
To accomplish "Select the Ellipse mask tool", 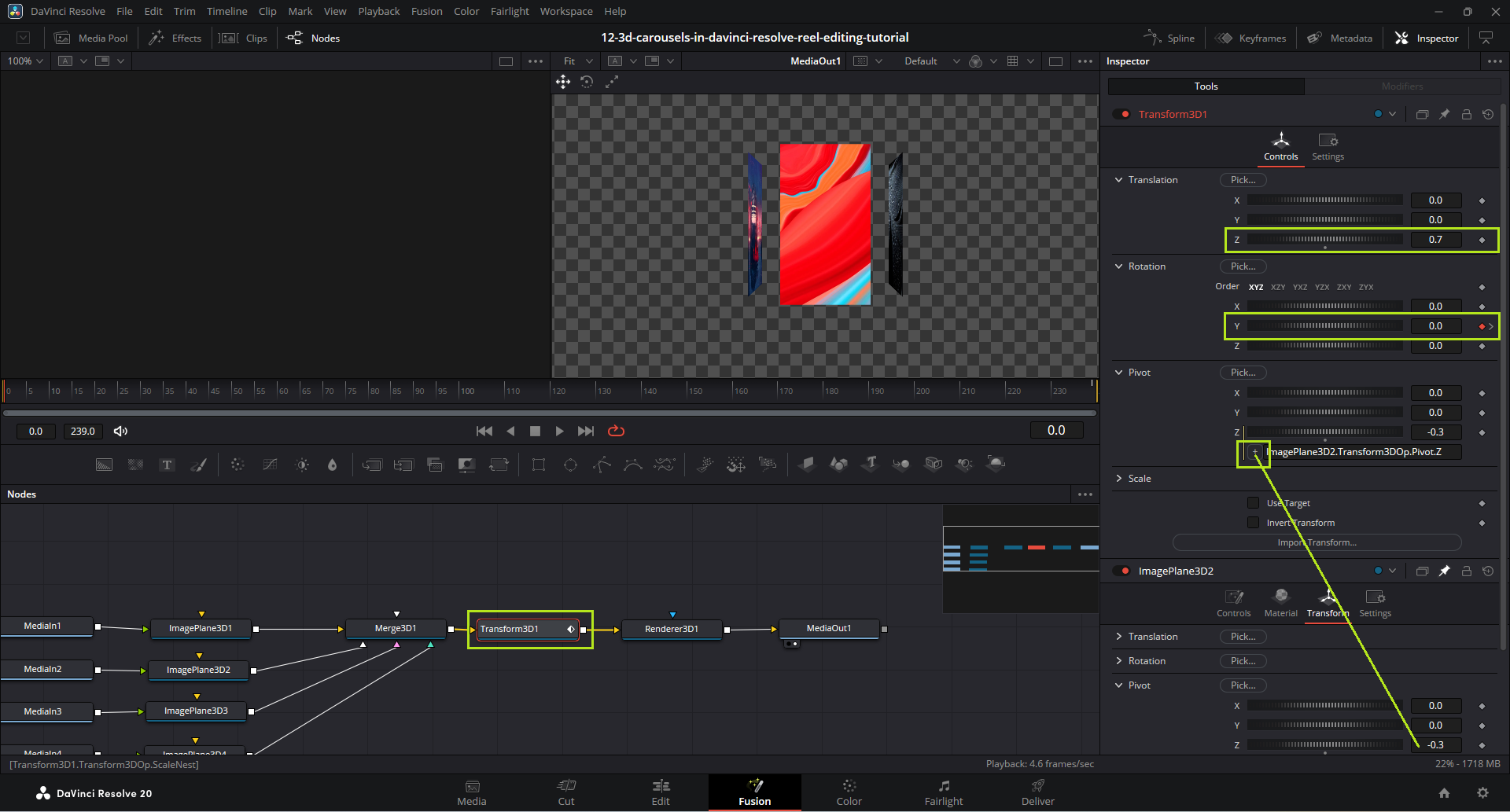I will point(570,465).
